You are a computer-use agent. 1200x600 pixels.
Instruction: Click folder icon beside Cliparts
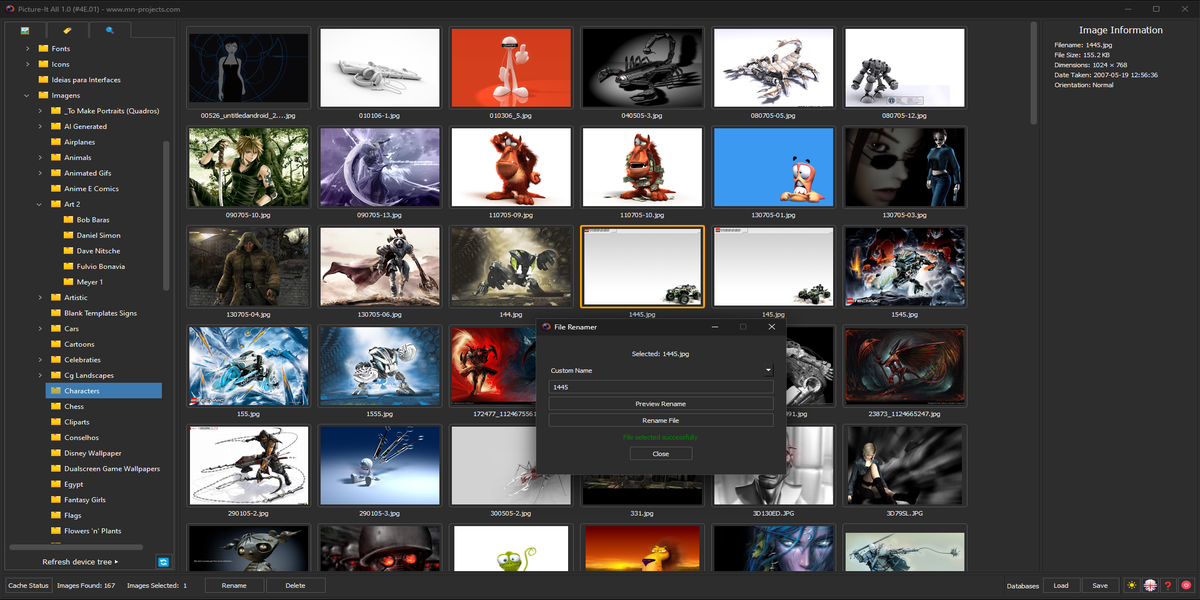pyautogui.click(x=56, y=422)
